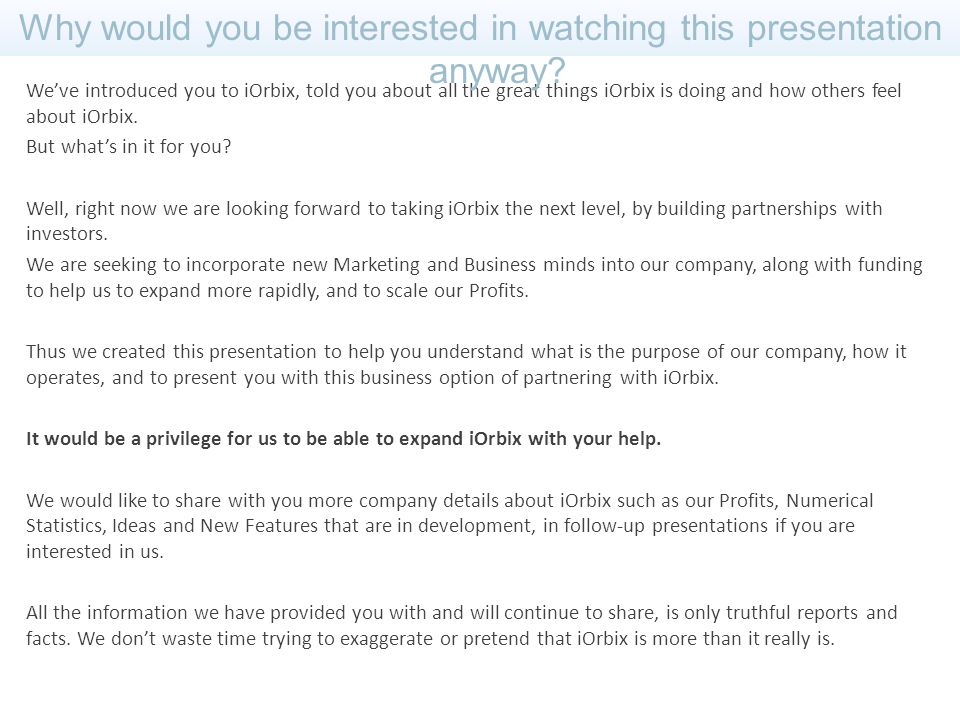The image size is (960, 720).
Task: Click the slide title 'Why would you be interested'
Action: click(x=480, y=28)
